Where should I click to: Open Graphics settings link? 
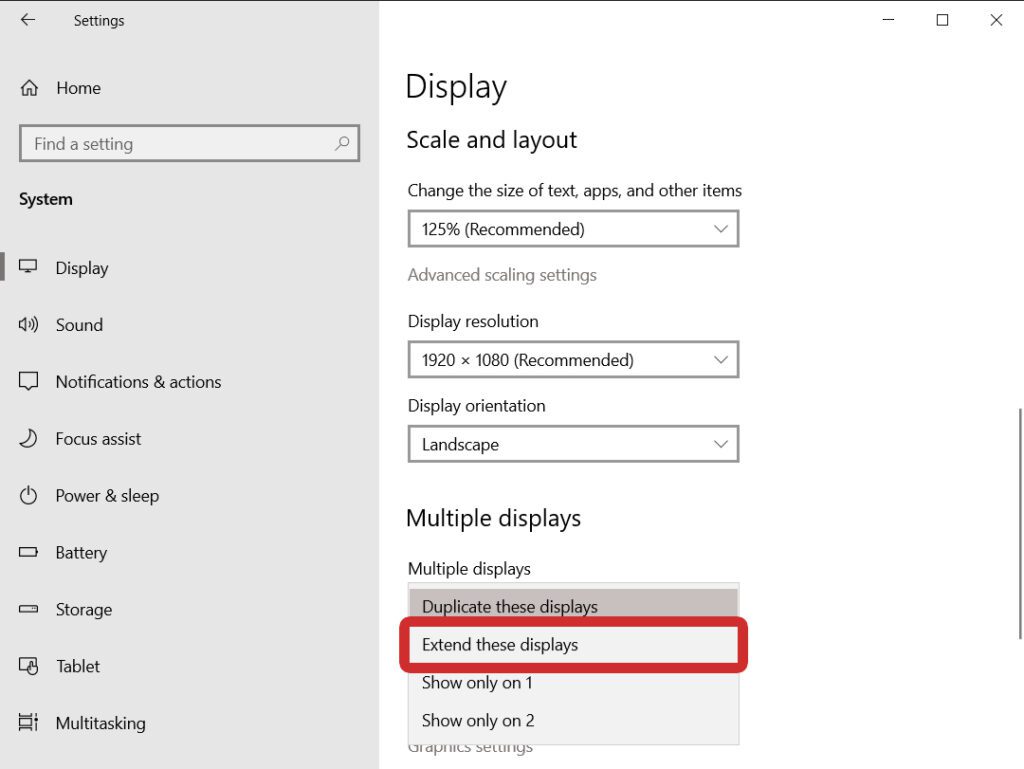pos(470,746)
